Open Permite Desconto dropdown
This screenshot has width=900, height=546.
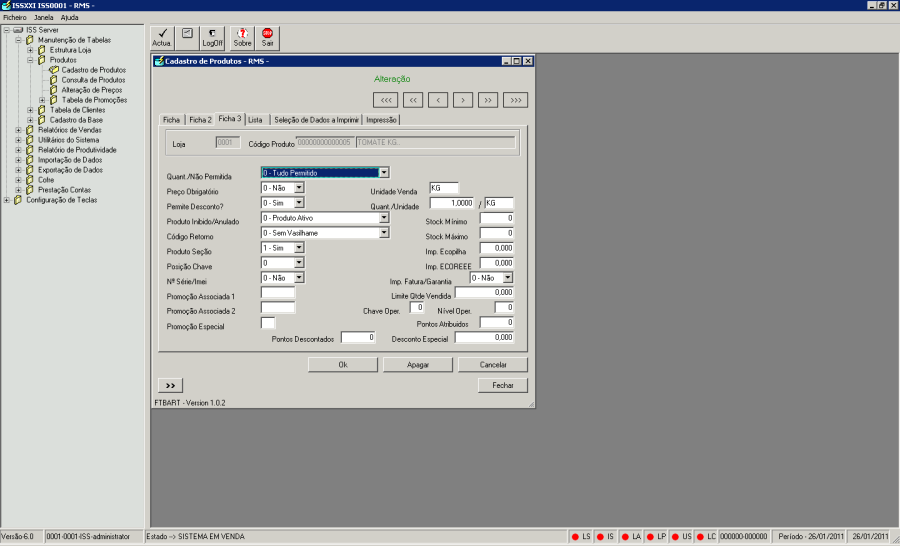tap(299, 203)
